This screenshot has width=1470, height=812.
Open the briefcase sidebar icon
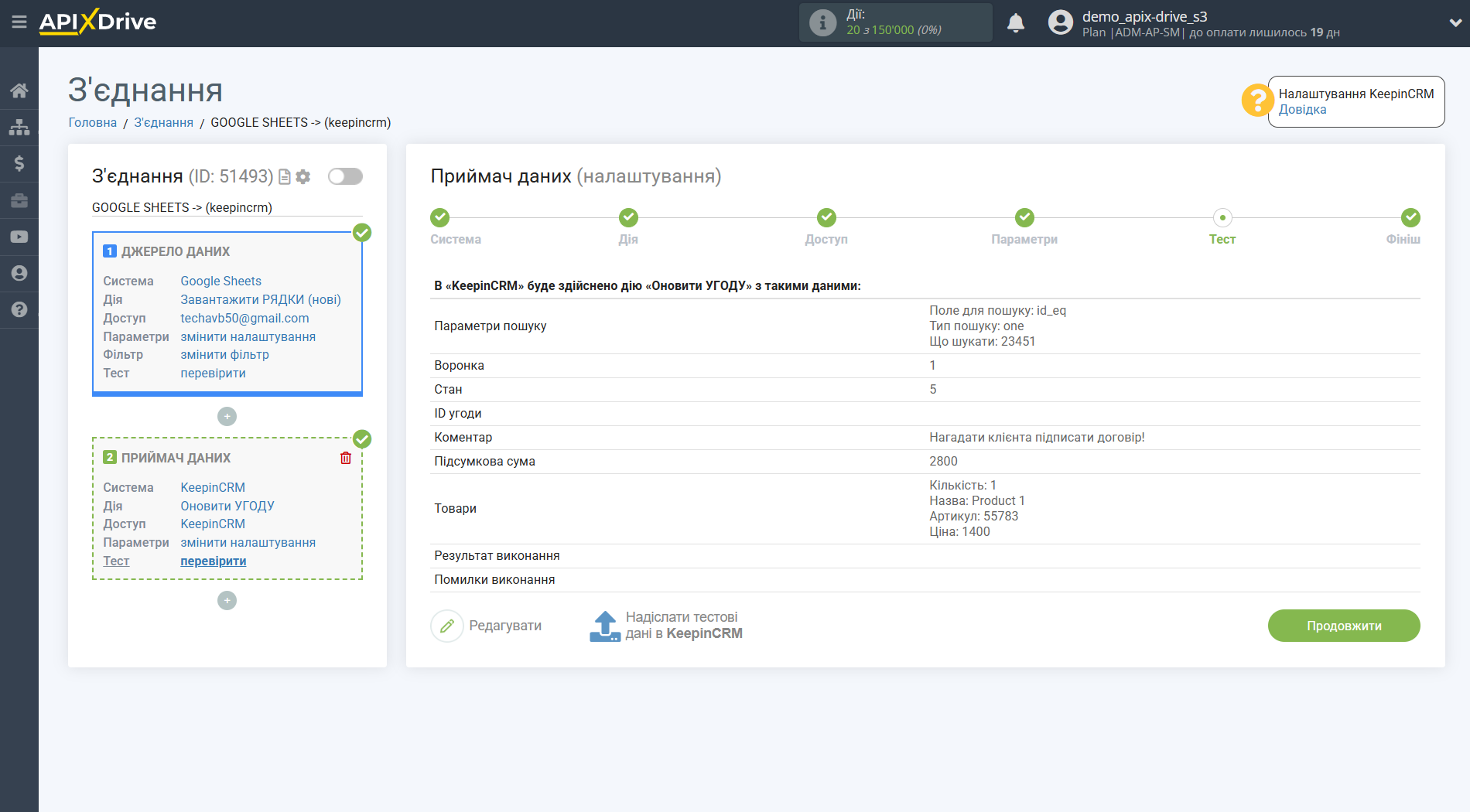(x=19, y=200)
